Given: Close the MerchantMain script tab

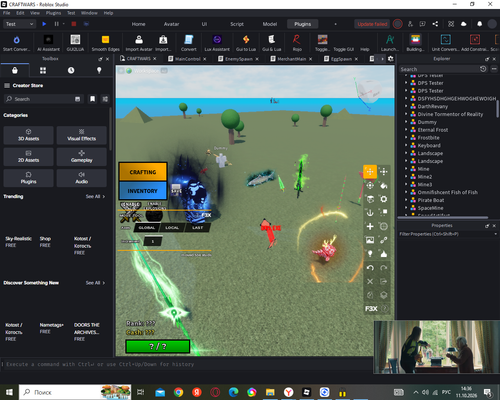Looking at the screenshot, I should (310, 59).
